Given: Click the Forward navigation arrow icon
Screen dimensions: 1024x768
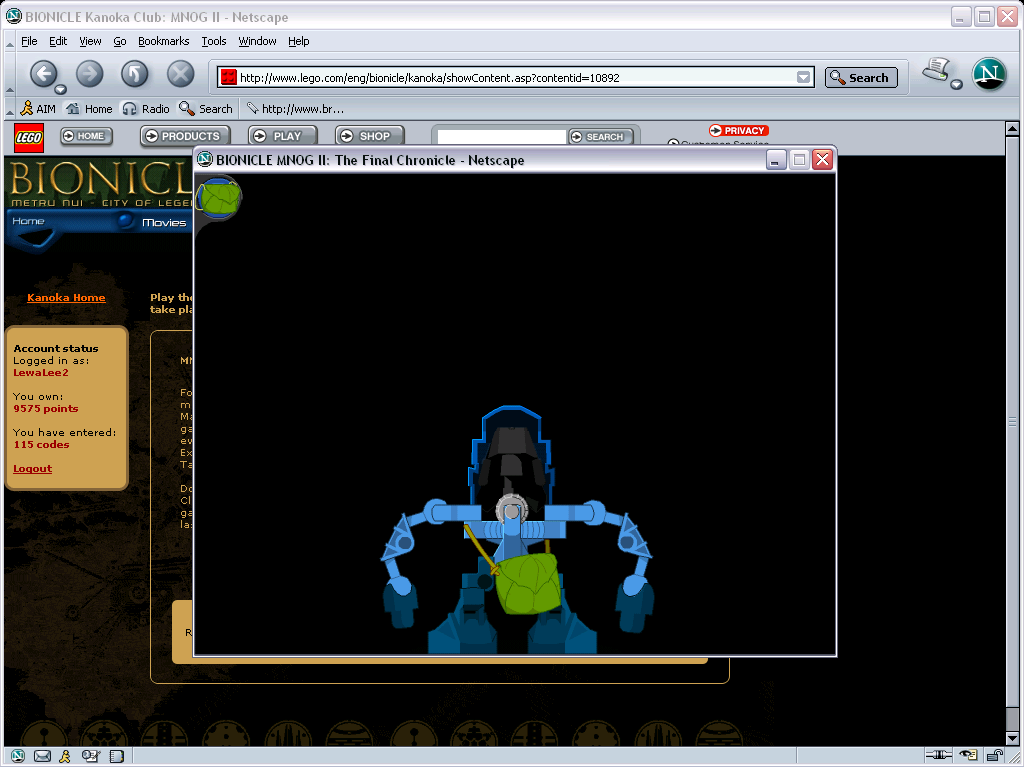Looking at the screenshot, I should (x=89, y=74).
